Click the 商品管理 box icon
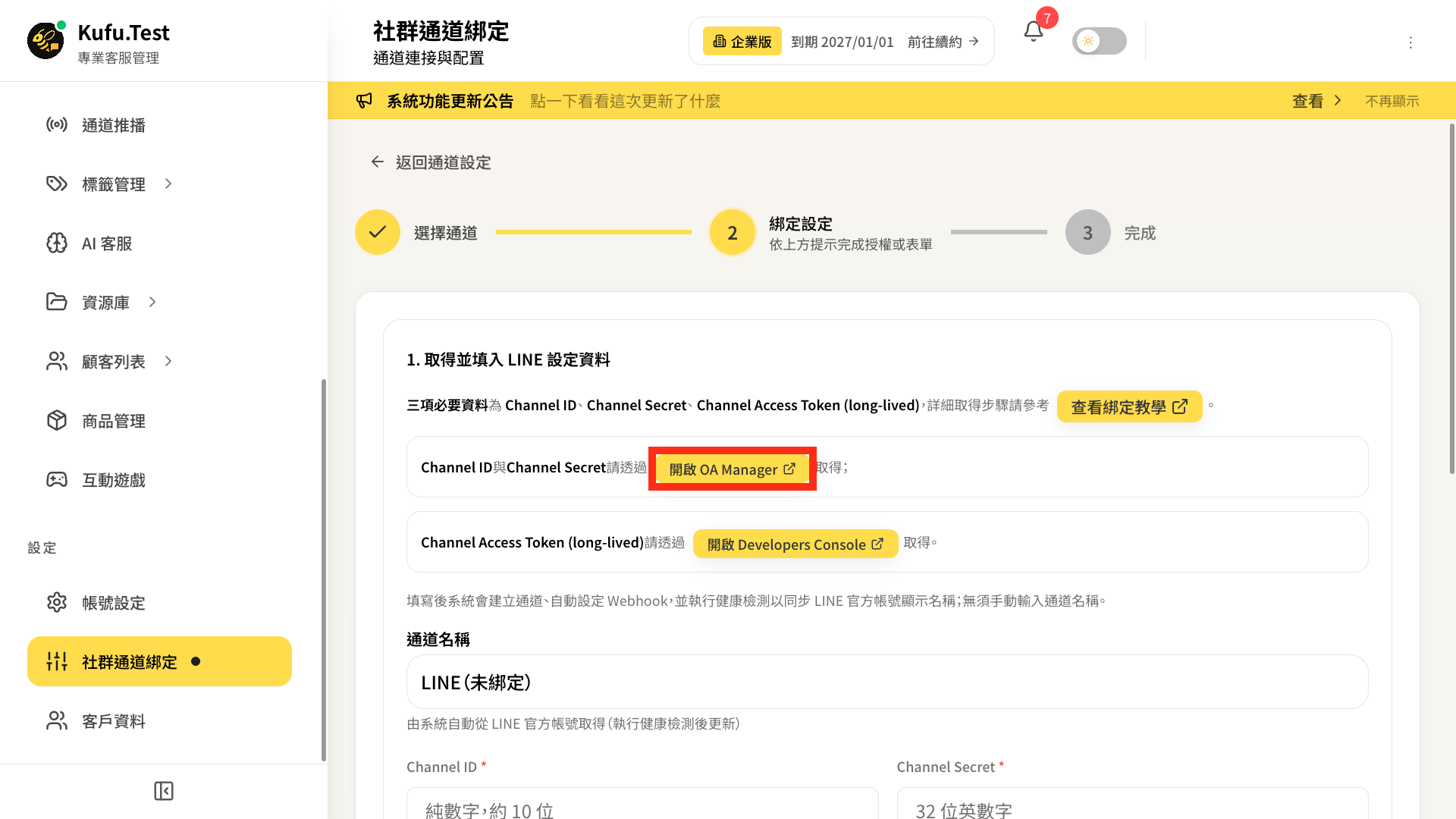 pos(57,420)
